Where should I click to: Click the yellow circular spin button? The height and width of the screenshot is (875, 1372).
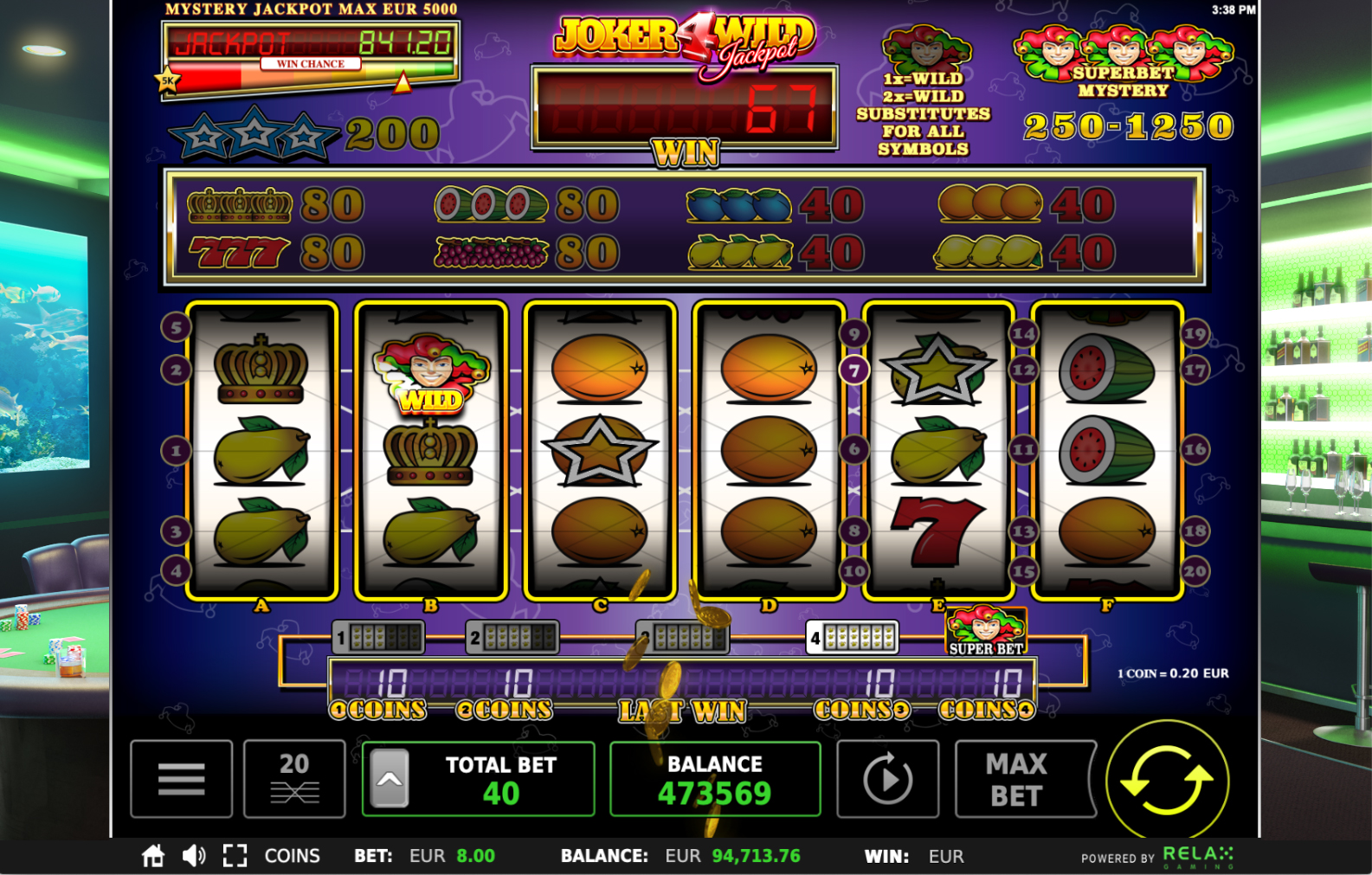[x=1167, y=780]
